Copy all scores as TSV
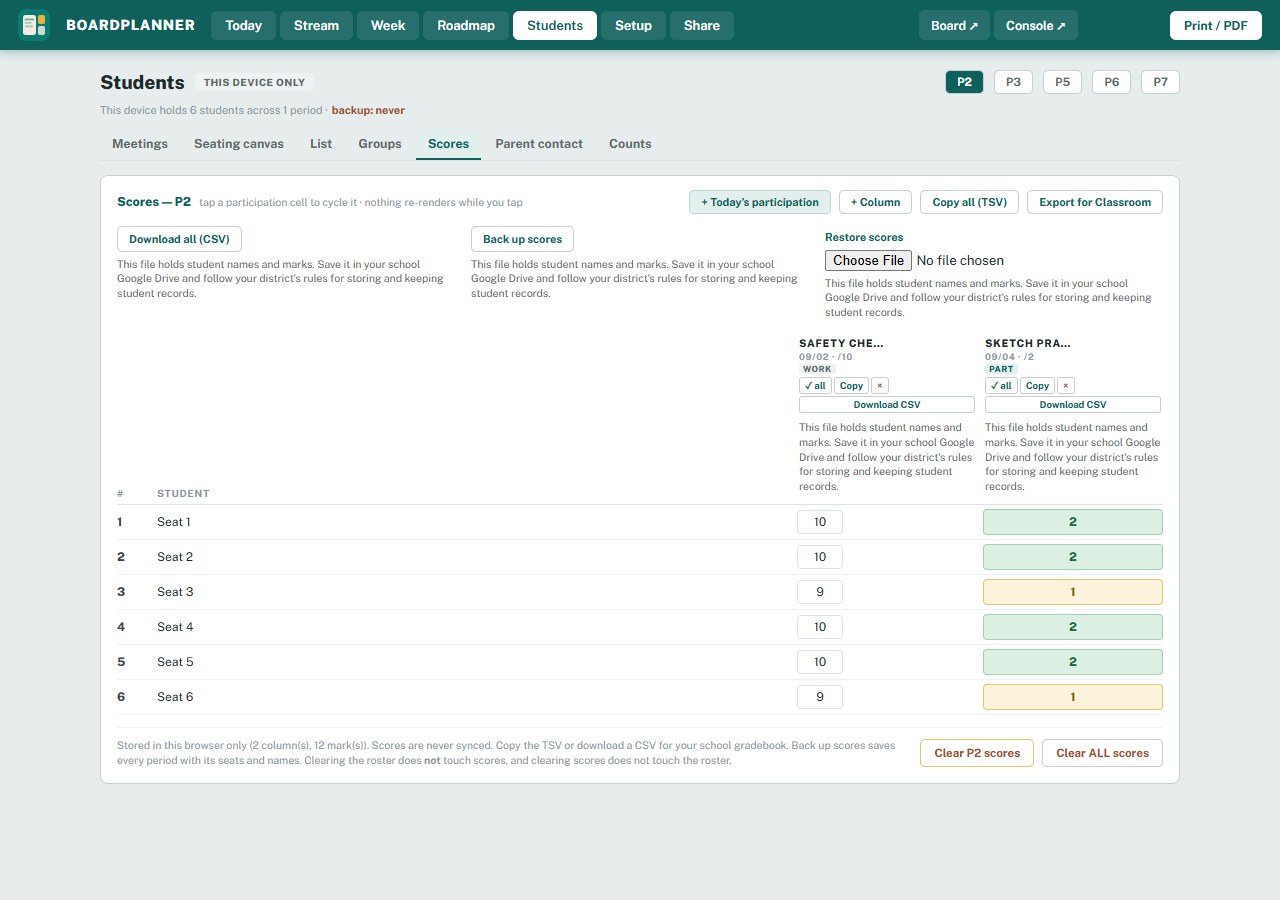Screen dimensions: 1280x900 point(969,202)
